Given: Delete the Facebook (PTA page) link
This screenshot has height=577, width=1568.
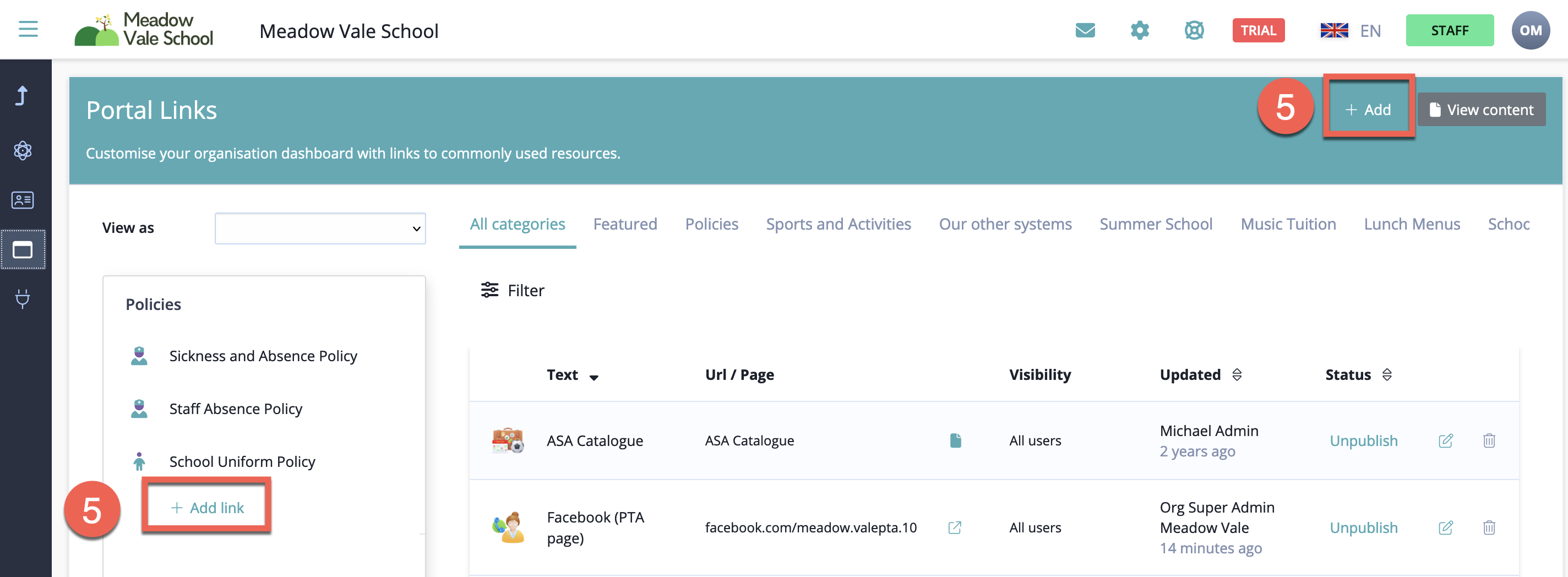Looking at the screenshot, I should (1489, 527).
